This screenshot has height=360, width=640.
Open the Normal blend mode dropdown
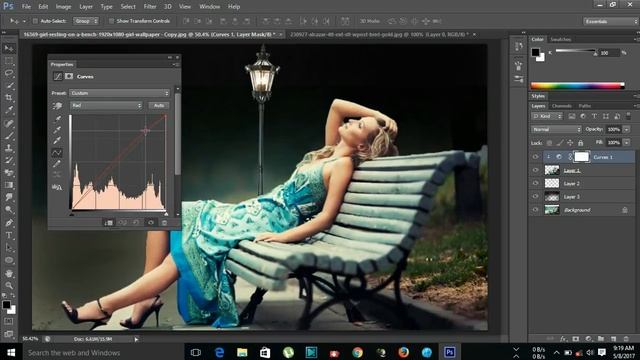click(x=556, y=129)
